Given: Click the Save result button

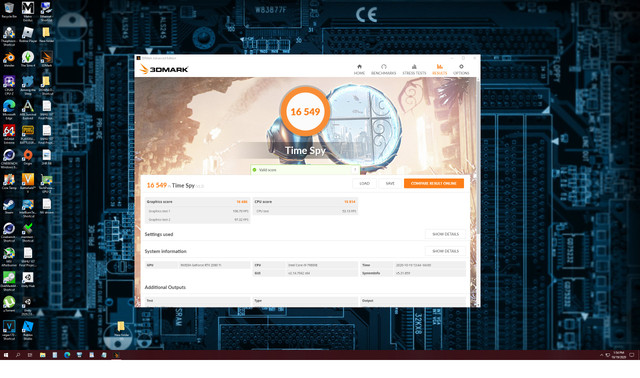Looking at the screenshot, I should coord(390,183).
